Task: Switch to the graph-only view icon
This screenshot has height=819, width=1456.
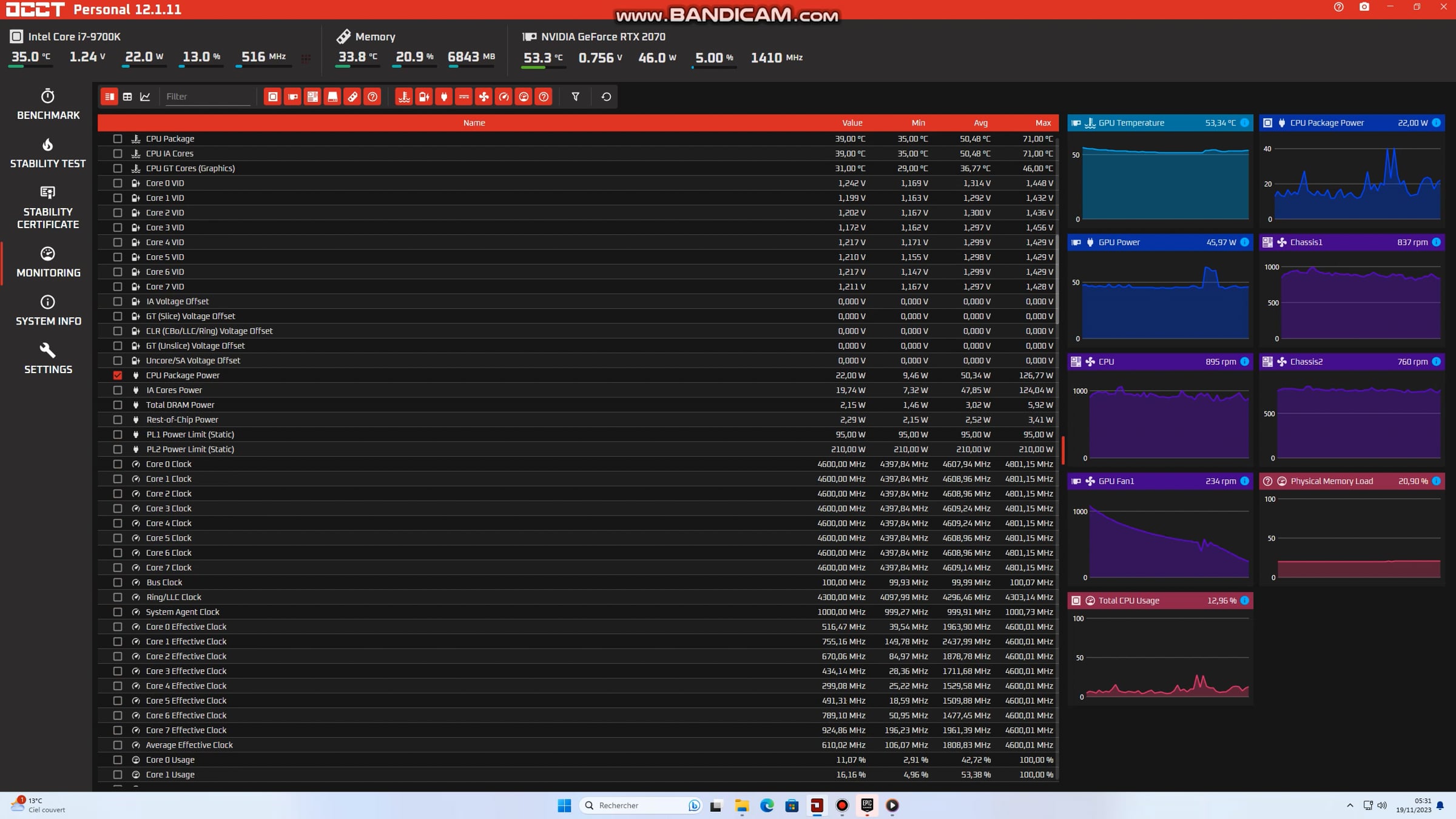Action: point(145,96)
